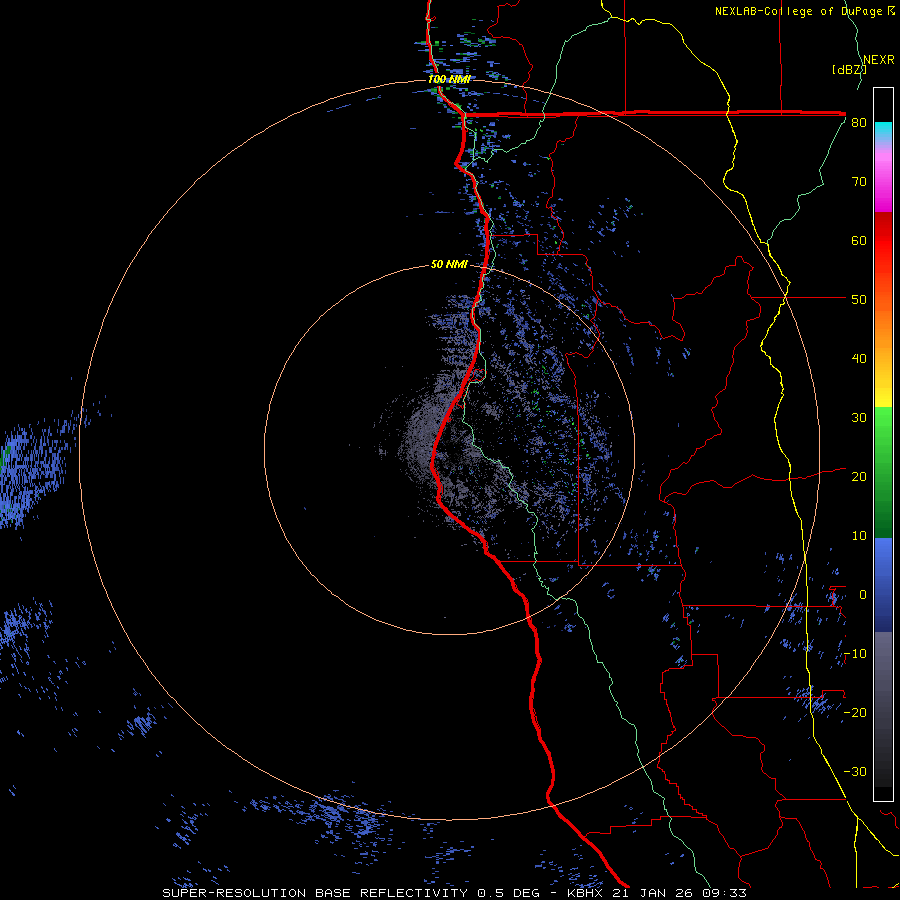Click the 100 NMI range ring label
900x900 pixels.
[x=449, y=79]
